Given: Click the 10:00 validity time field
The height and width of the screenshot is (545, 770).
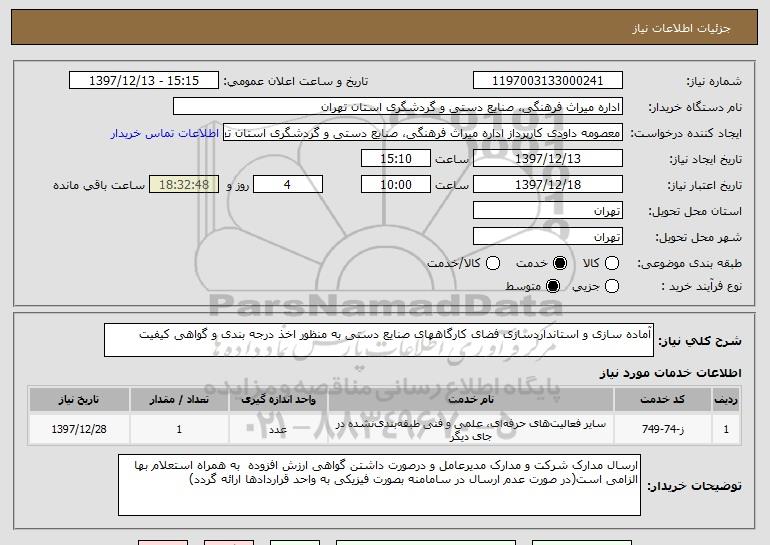Looking at the screenshot, I should (x=396, y=185).
